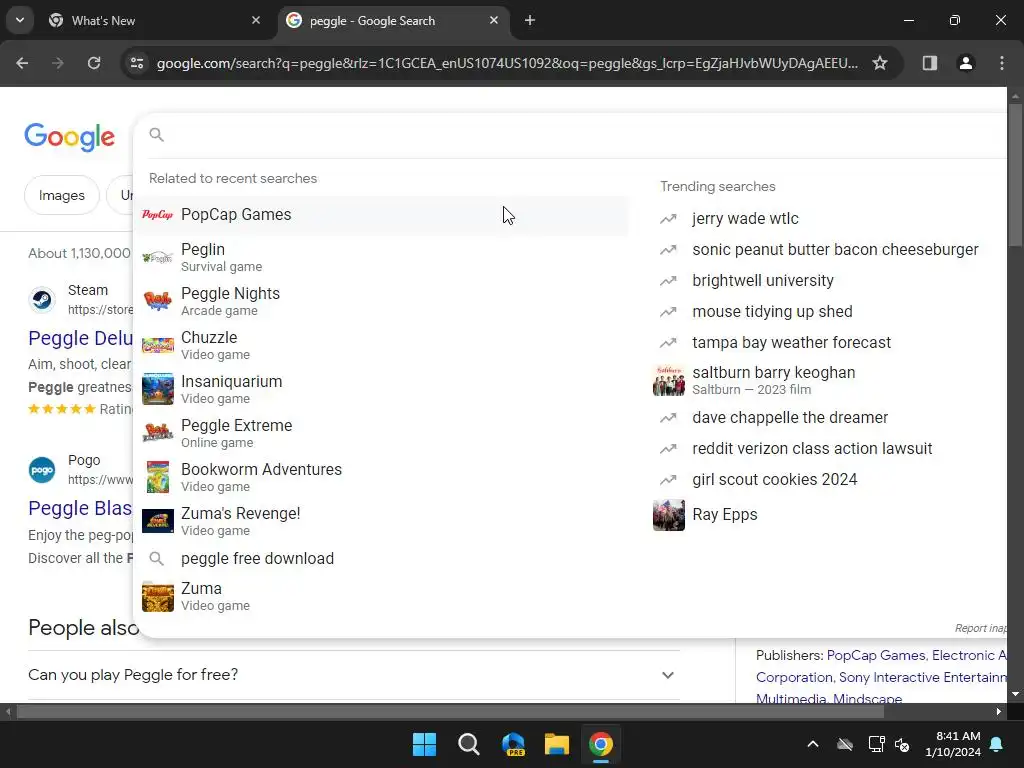
Task: Click Chrome icon in taskbar
Action: [x=601, y=744]
